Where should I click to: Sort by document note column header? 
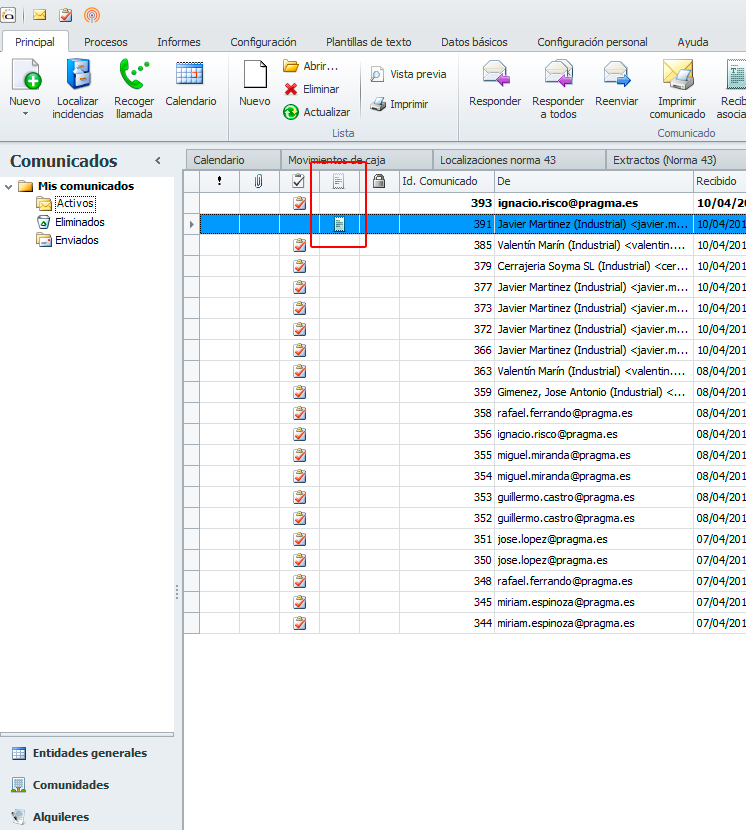[339, 181]
